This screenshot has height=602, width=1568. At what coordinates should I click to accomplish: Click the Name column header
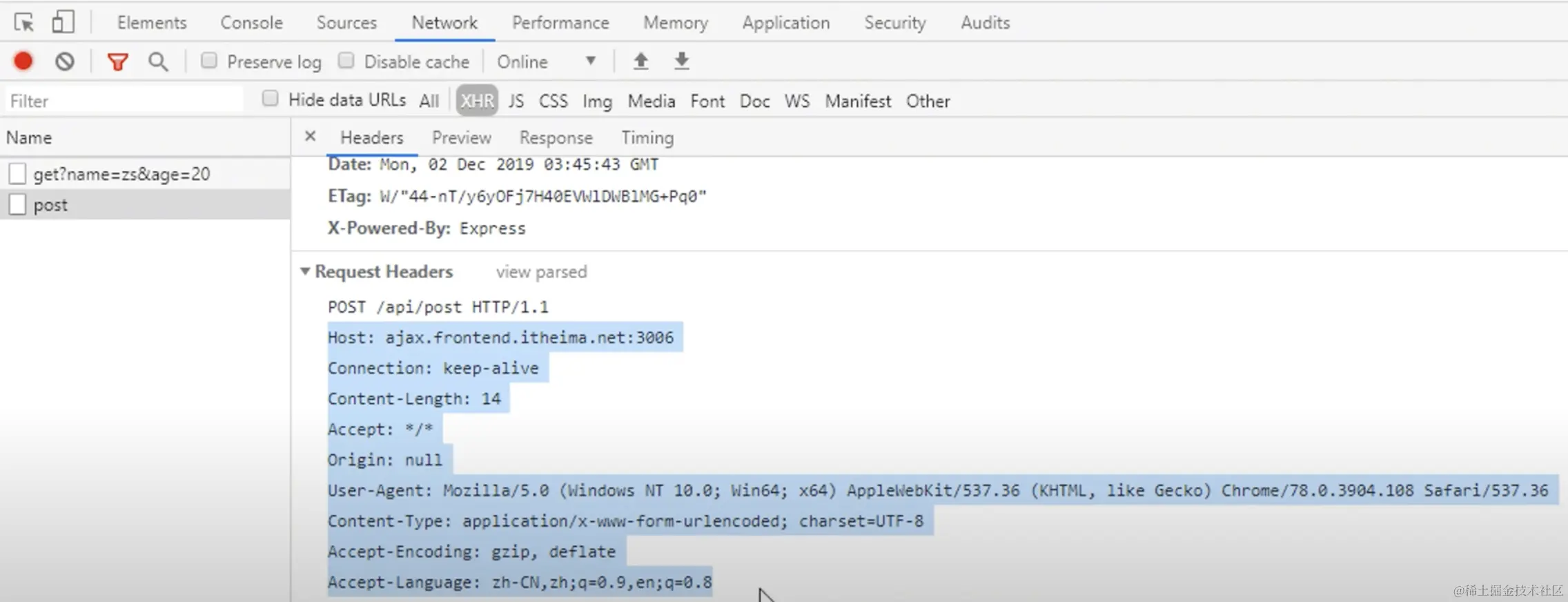tap(145, 137)
